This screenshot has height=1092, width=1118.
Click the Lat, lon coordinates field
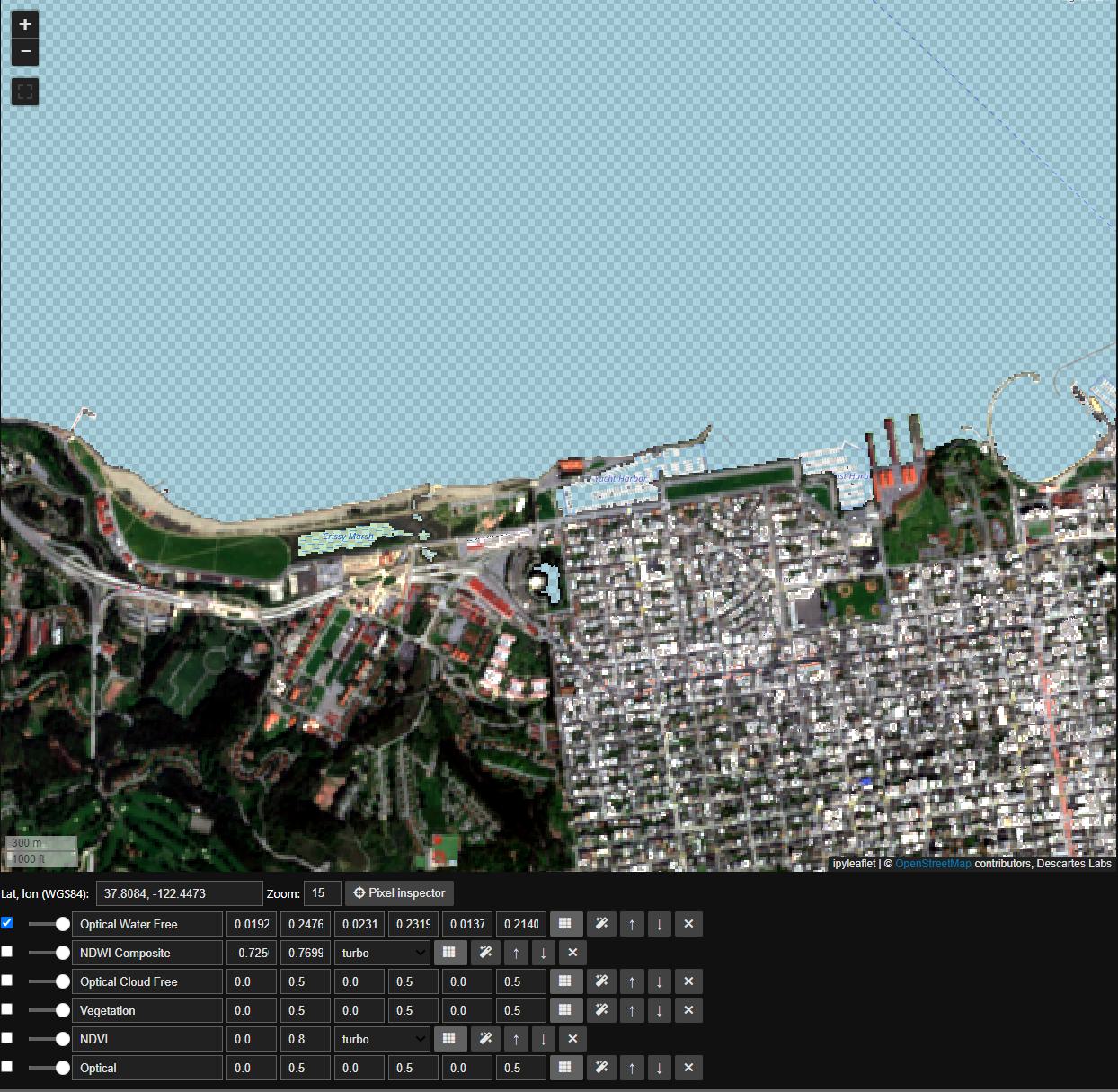pos(179,893)
